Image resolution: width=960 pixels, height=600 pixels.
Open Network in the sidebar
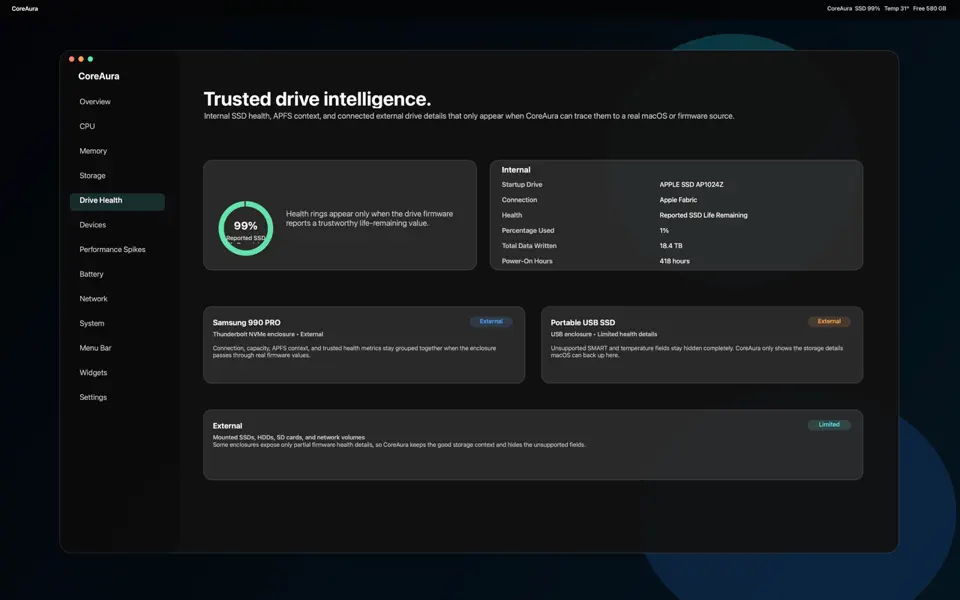tap(93, 299)
